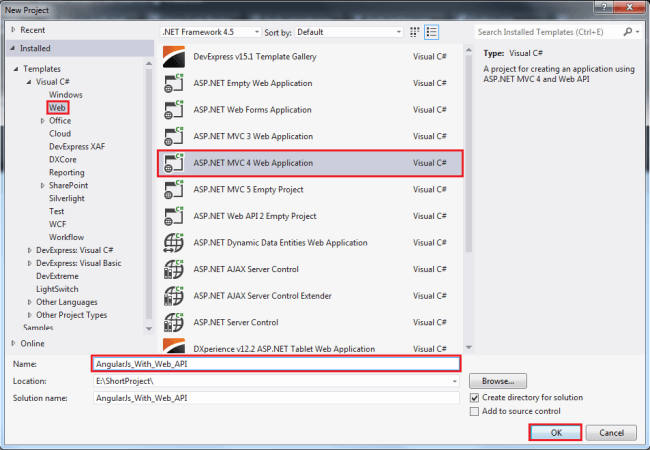Expand the Online section

coord(13,343)
